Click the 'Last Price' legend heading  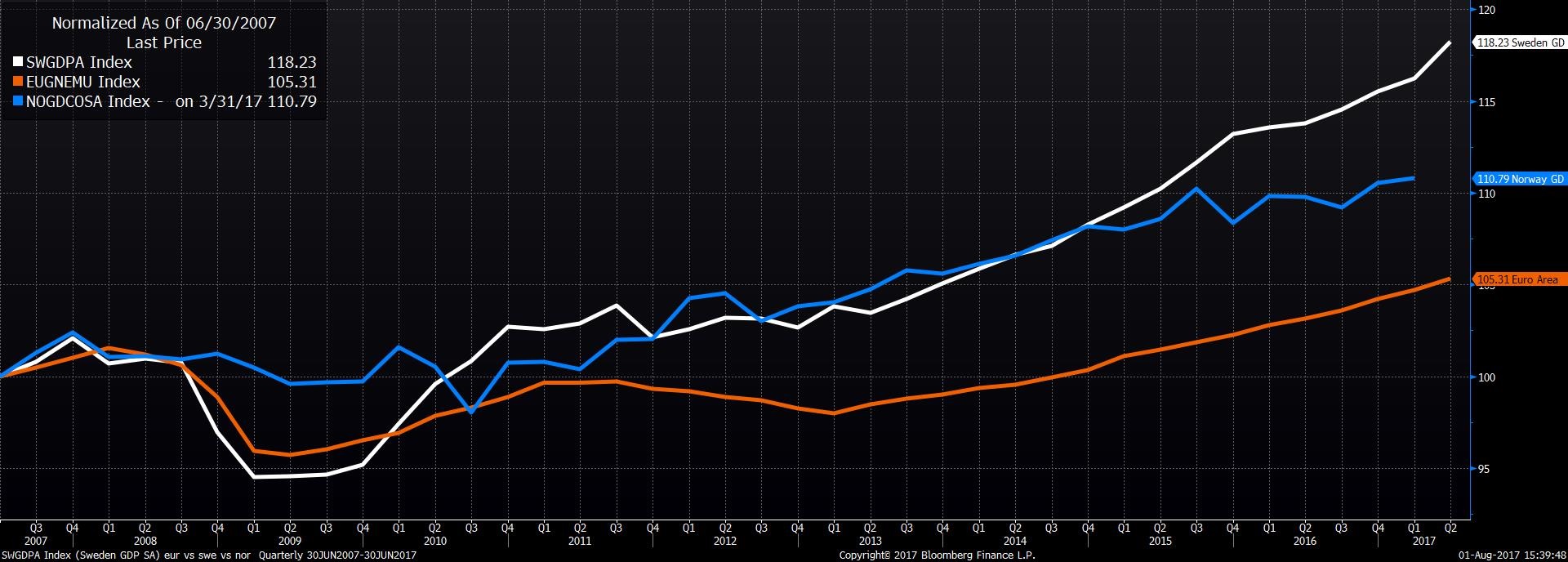[x=163, y=42]
